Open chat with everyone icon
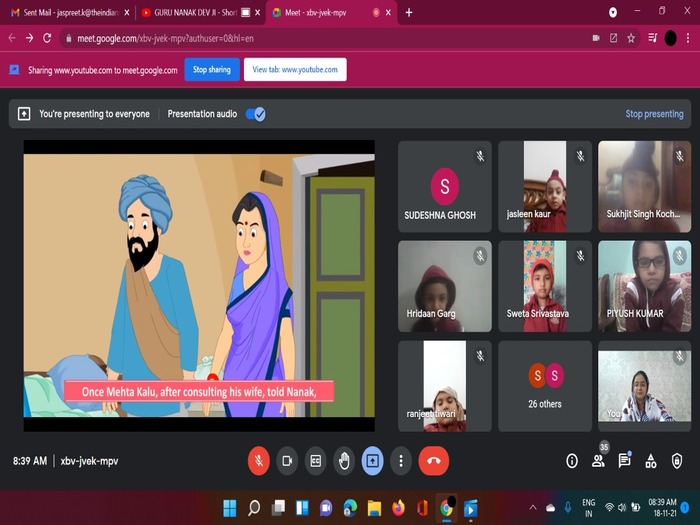 click(624, 461)
